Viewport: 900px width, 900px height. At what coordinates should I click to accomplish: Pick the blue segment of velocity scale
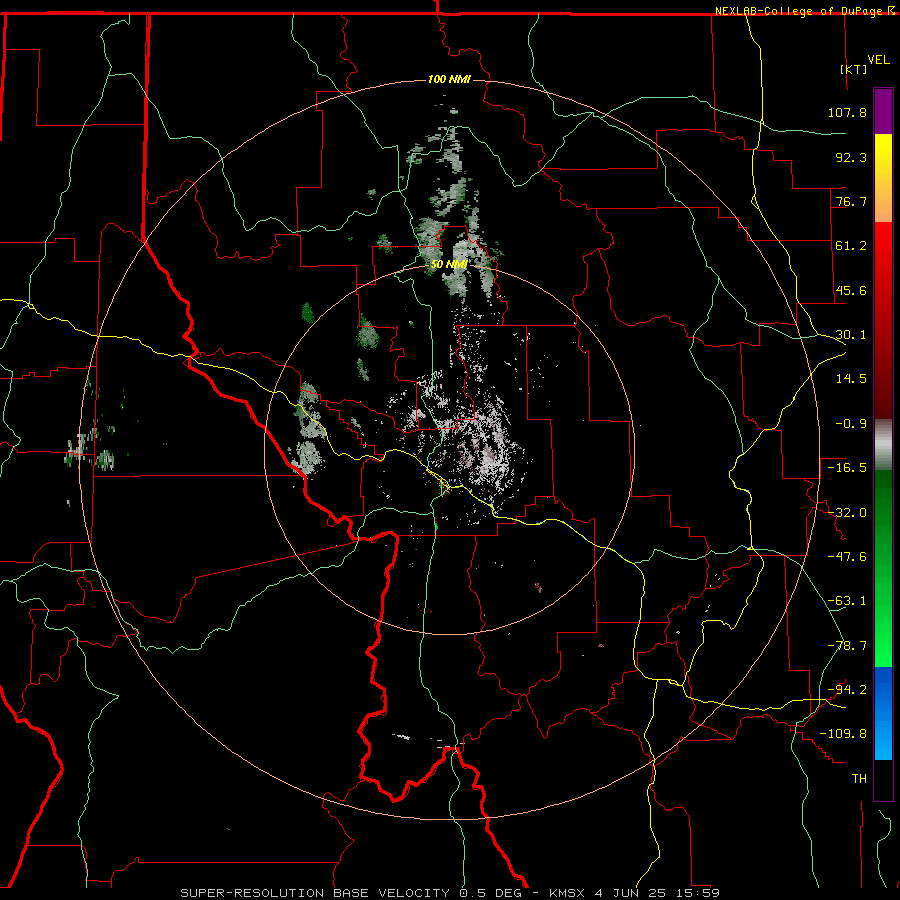[883, 713]
